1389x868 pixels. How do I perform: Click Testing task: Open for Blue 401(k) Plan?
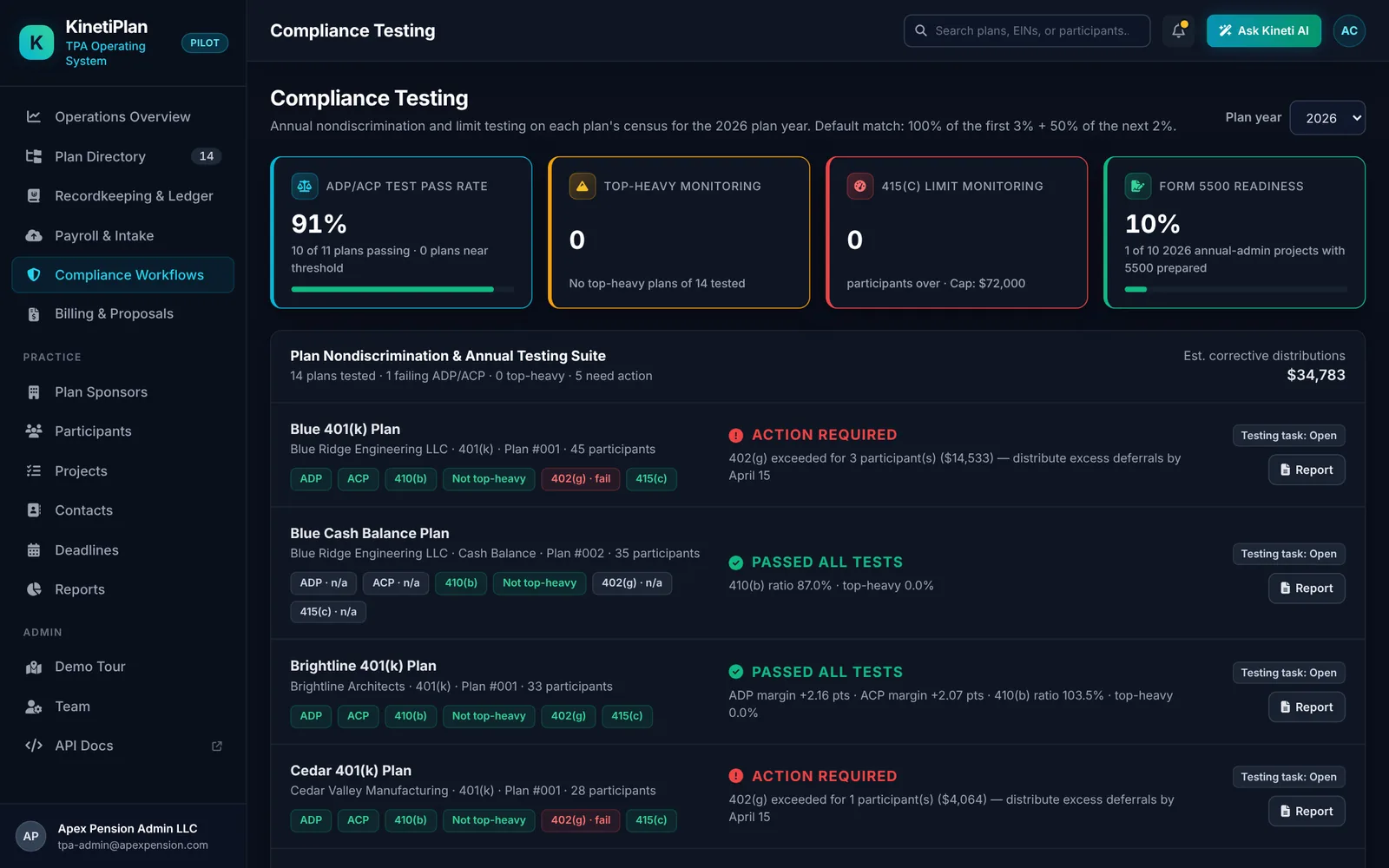point(1288,436)
